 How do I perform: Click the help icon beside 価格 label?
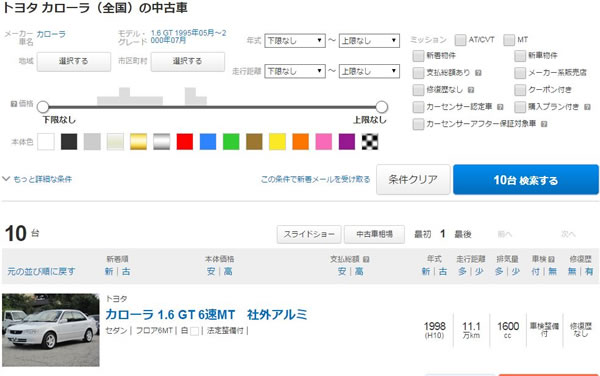[13, 104]
